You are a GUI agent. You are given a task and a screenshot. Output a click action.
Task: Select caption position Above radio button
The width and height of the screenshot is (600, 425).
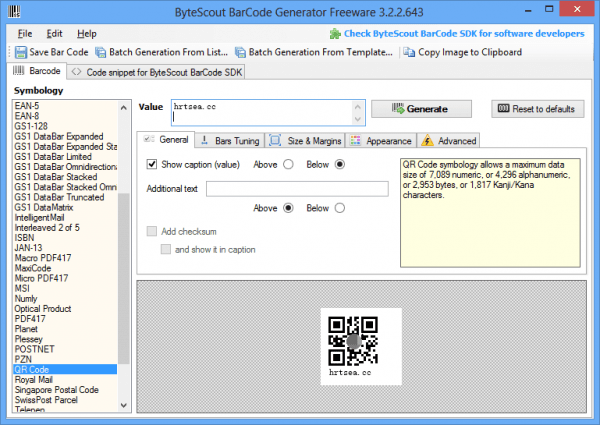click(x=289, y=164)
